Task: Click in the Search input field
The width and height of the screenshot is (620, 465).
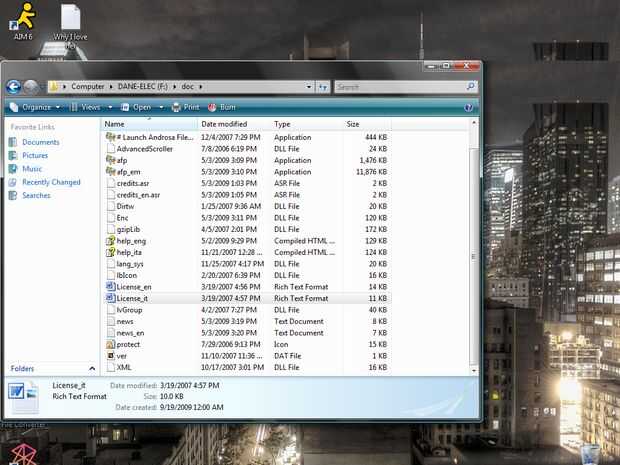Action: (400, 87)
